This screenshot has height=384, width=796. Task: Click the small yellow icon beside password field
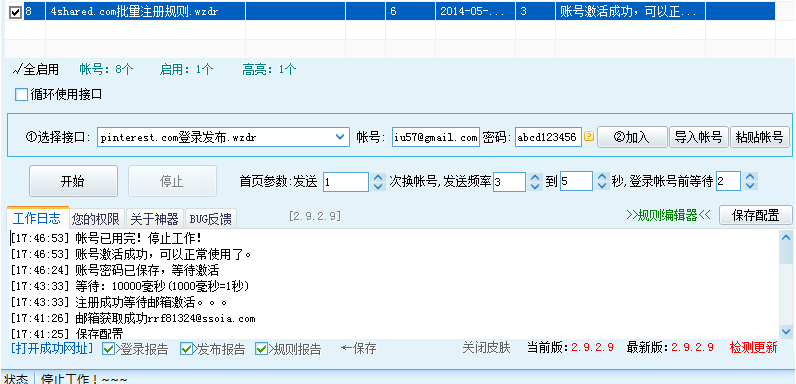click(x=588, y=137)
